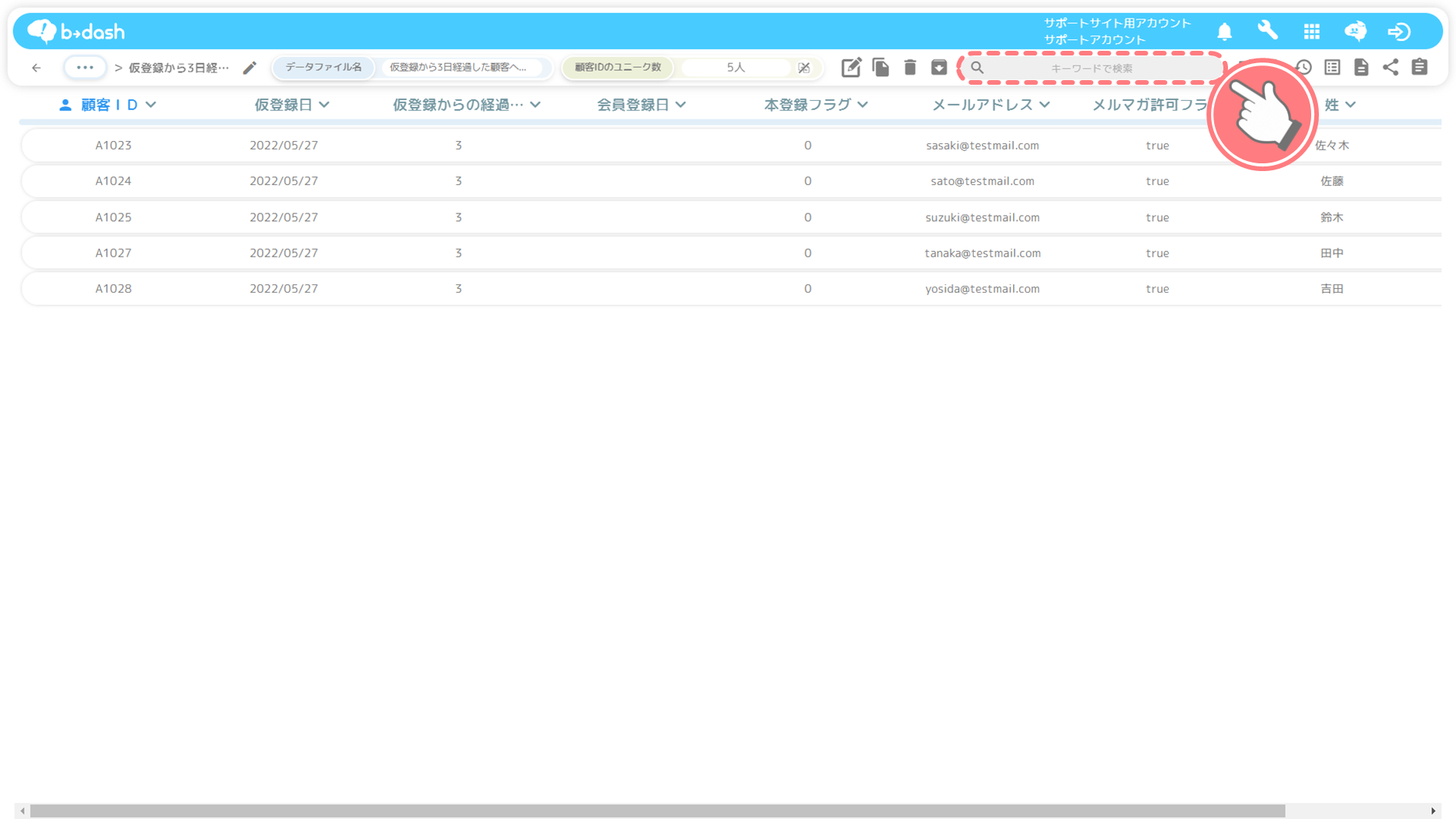Screen dimensions: 1456x819
Task: Expand the 仮登録からの経過… column dropdown
Action: (x=535, y=105)
